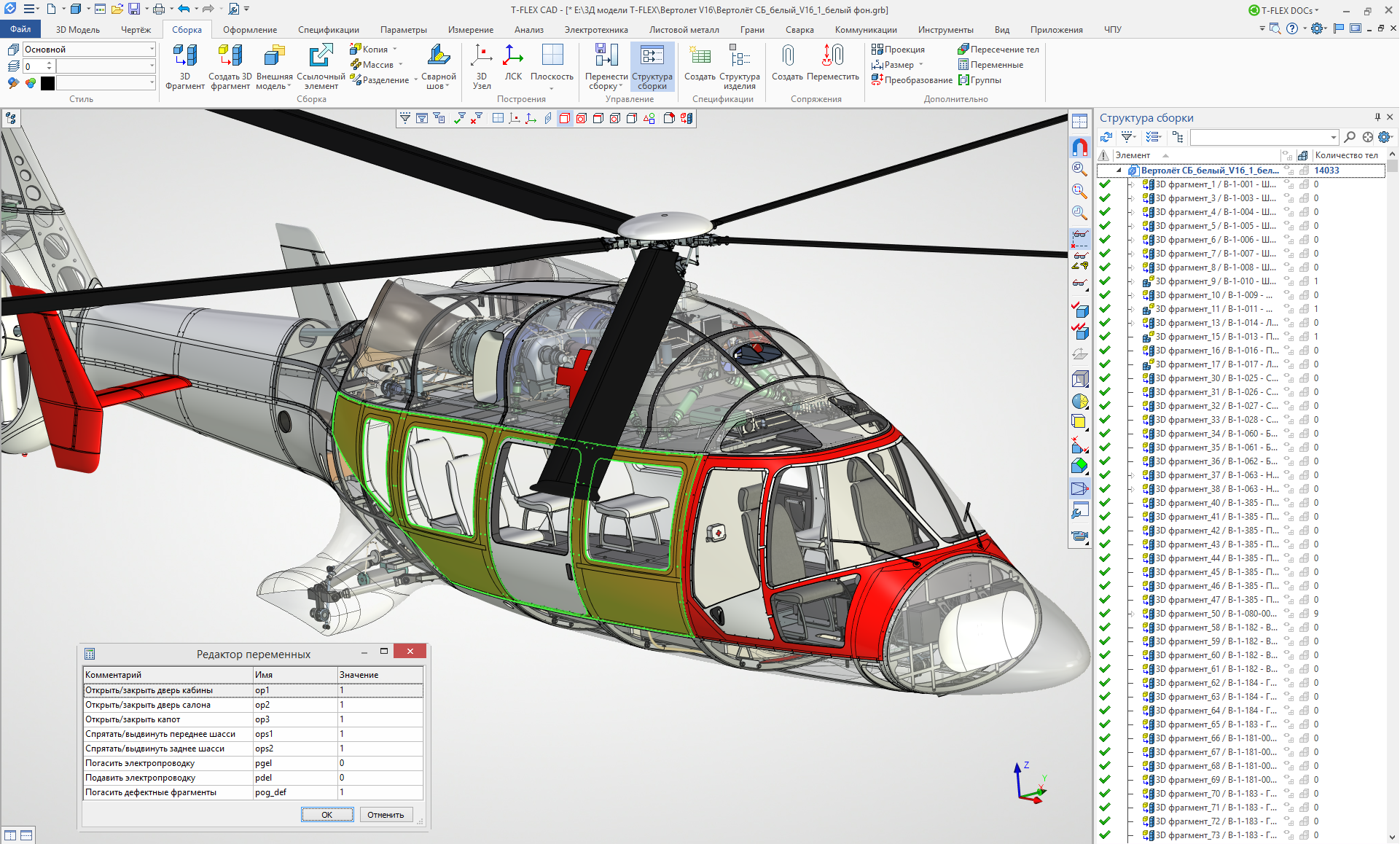Click the tree hierarchy icon in Структура сборки
1400x844 pixels.
coord(1178,137)
